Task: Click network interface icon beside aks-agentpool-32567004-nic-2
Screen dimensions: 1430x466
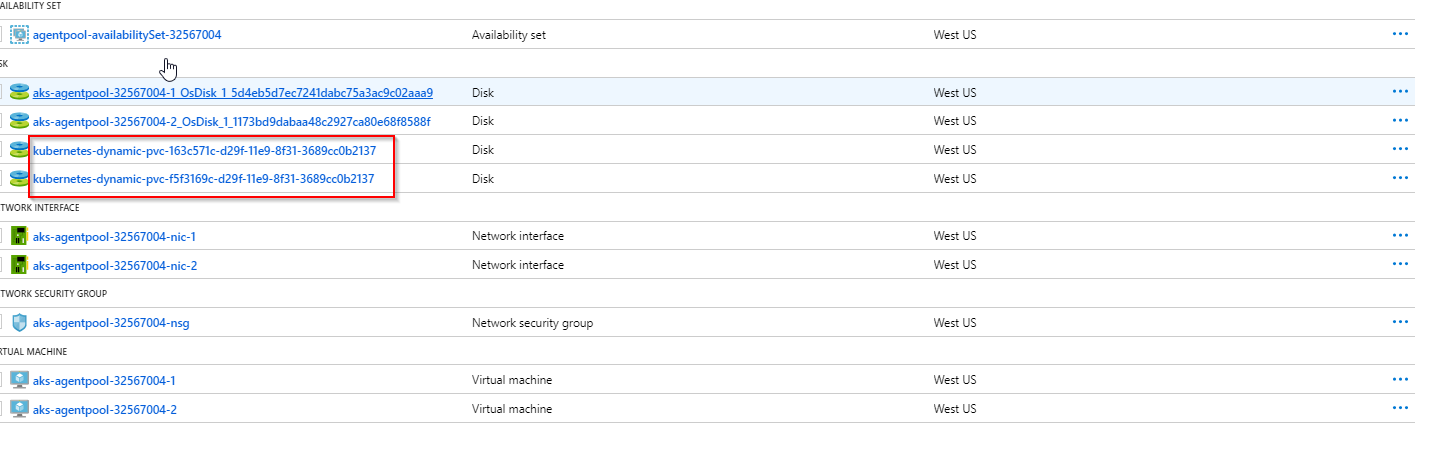Action: [x=19, y=265]
